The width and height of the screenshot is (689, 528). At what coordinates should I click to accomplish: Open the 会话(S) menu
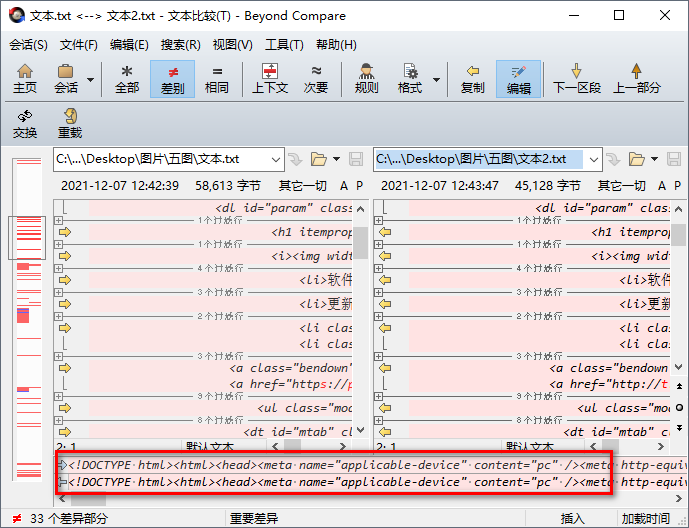tap(28, 45)
